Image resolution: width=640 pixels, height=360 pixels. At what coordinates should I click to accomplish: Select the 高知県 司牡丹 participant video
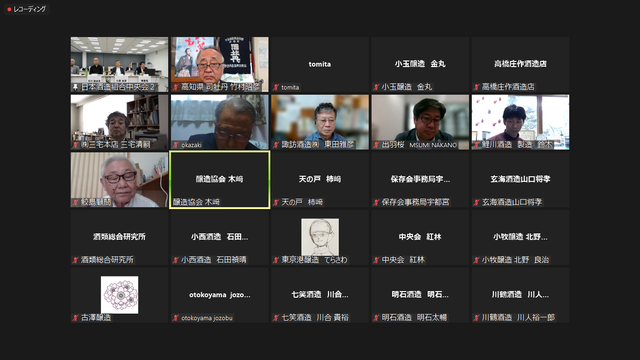click(x=220, y=64)
